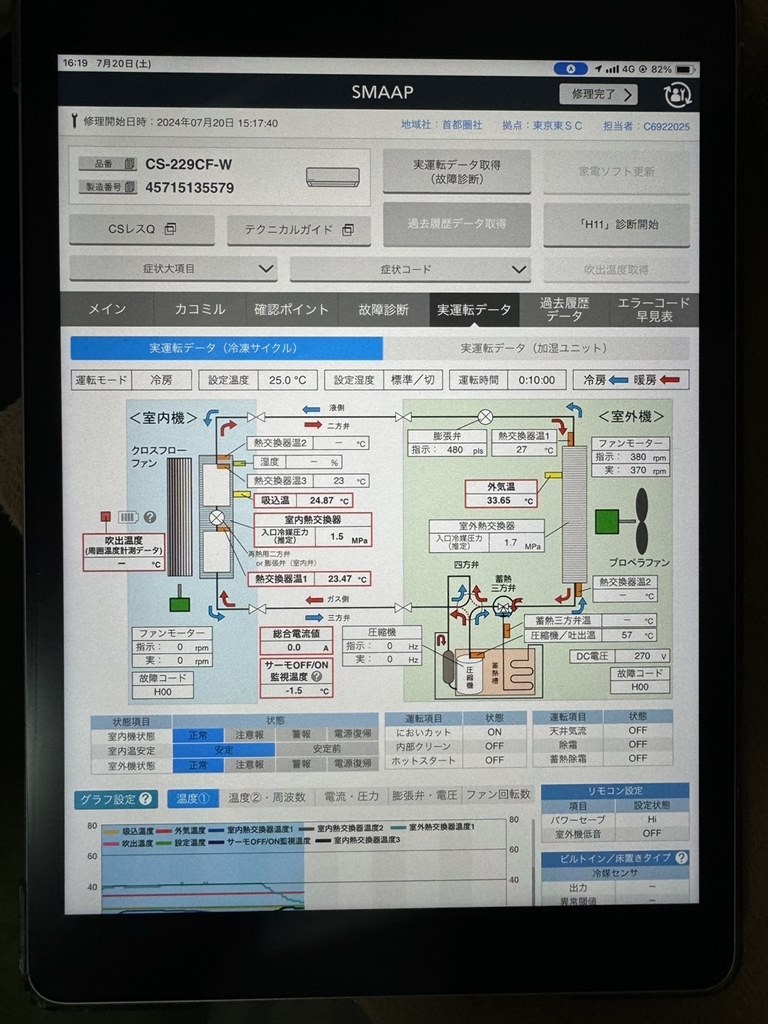Tap the グラフ設定 button

116,799
